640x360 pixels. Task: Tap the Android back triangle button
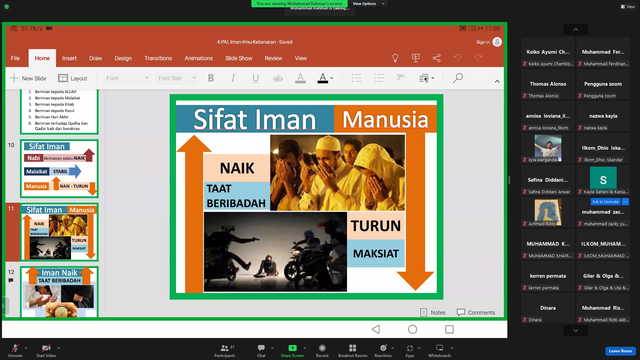coord(376,329)
